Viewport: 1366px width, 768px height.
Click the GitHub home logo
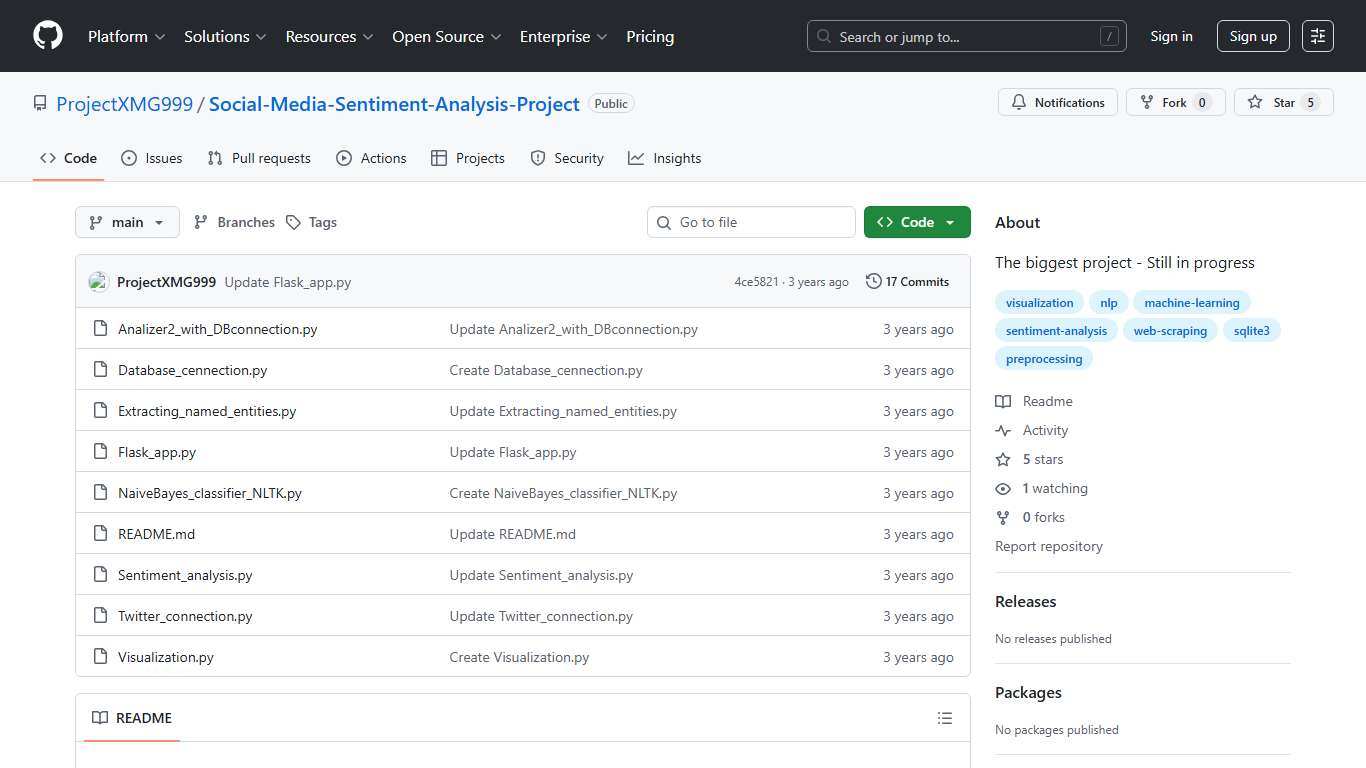tap(47, 35)
